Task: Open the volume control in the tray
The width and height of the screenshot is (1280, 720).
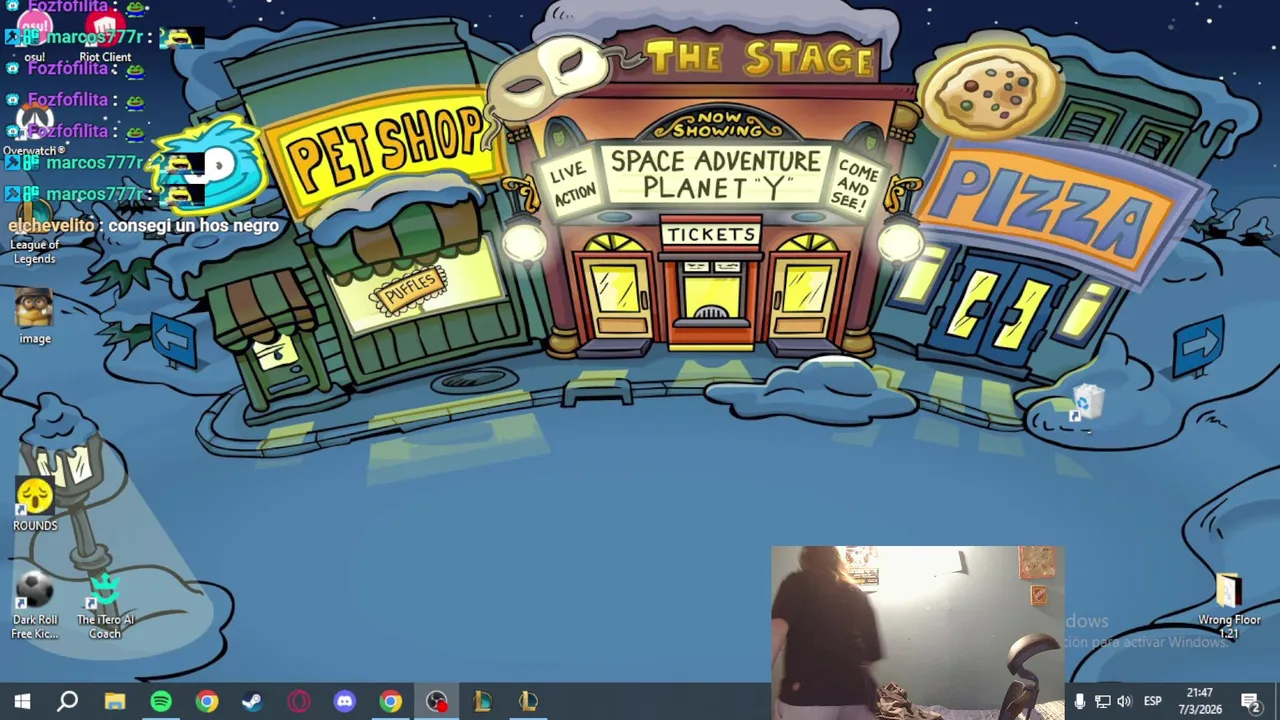Action: 1125,702
